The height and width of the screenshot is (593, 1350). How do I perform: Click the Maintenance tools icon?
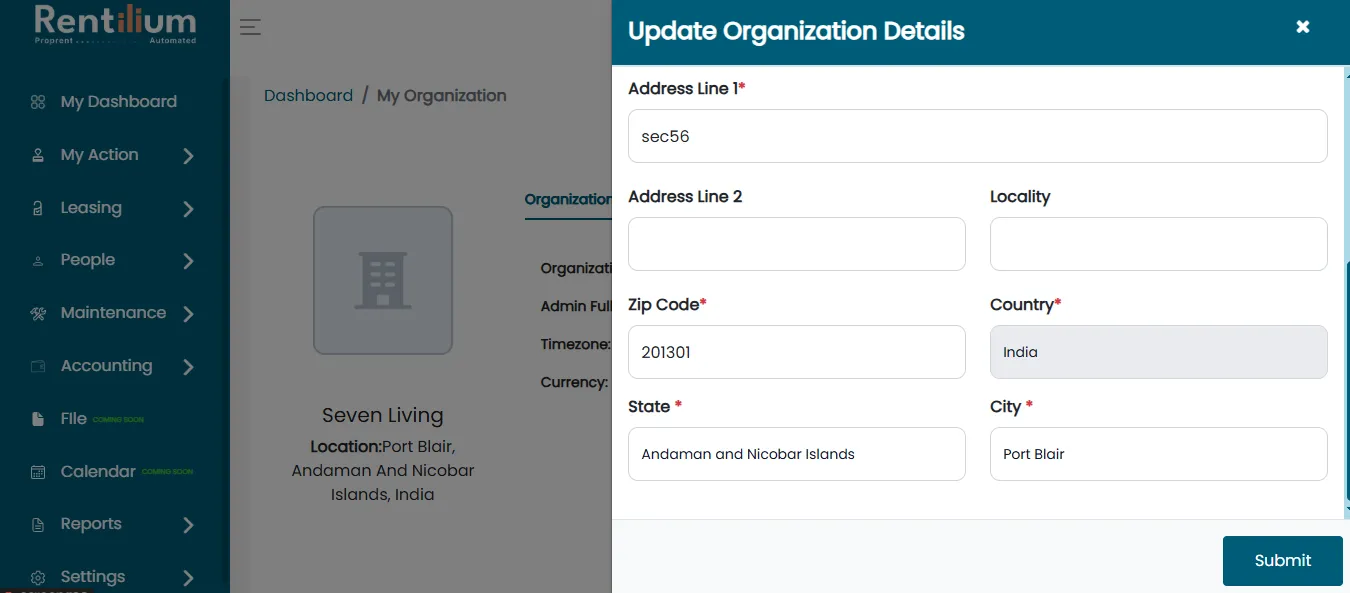(x=38, y=313)
